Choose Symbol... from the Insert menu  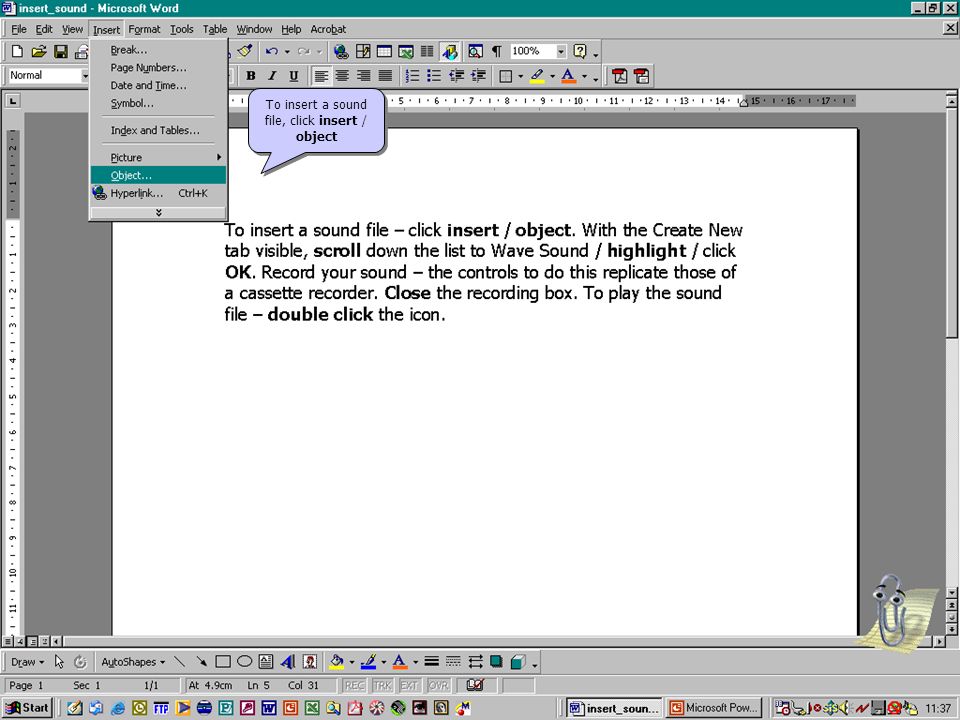coord(159,103)
